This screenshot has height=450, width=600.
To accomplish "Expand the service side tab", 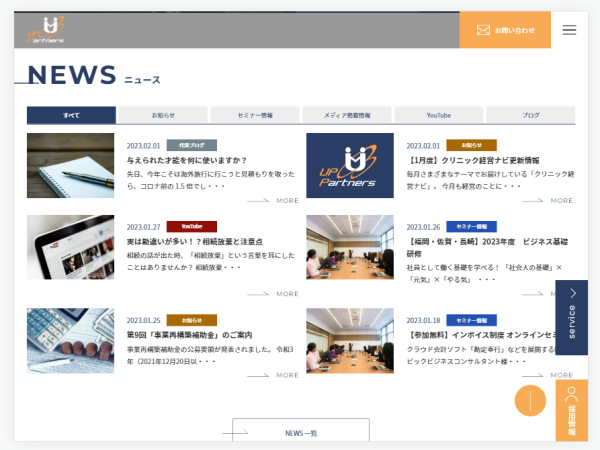I will [x=572, y=318].
